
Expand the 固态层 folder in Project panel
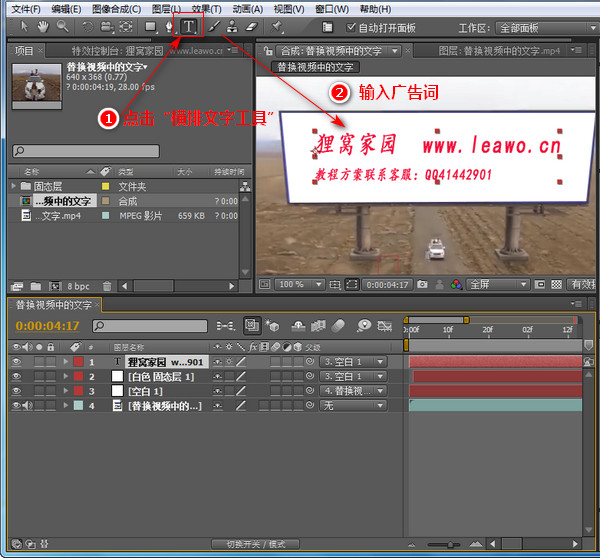[x=14, y=186]
